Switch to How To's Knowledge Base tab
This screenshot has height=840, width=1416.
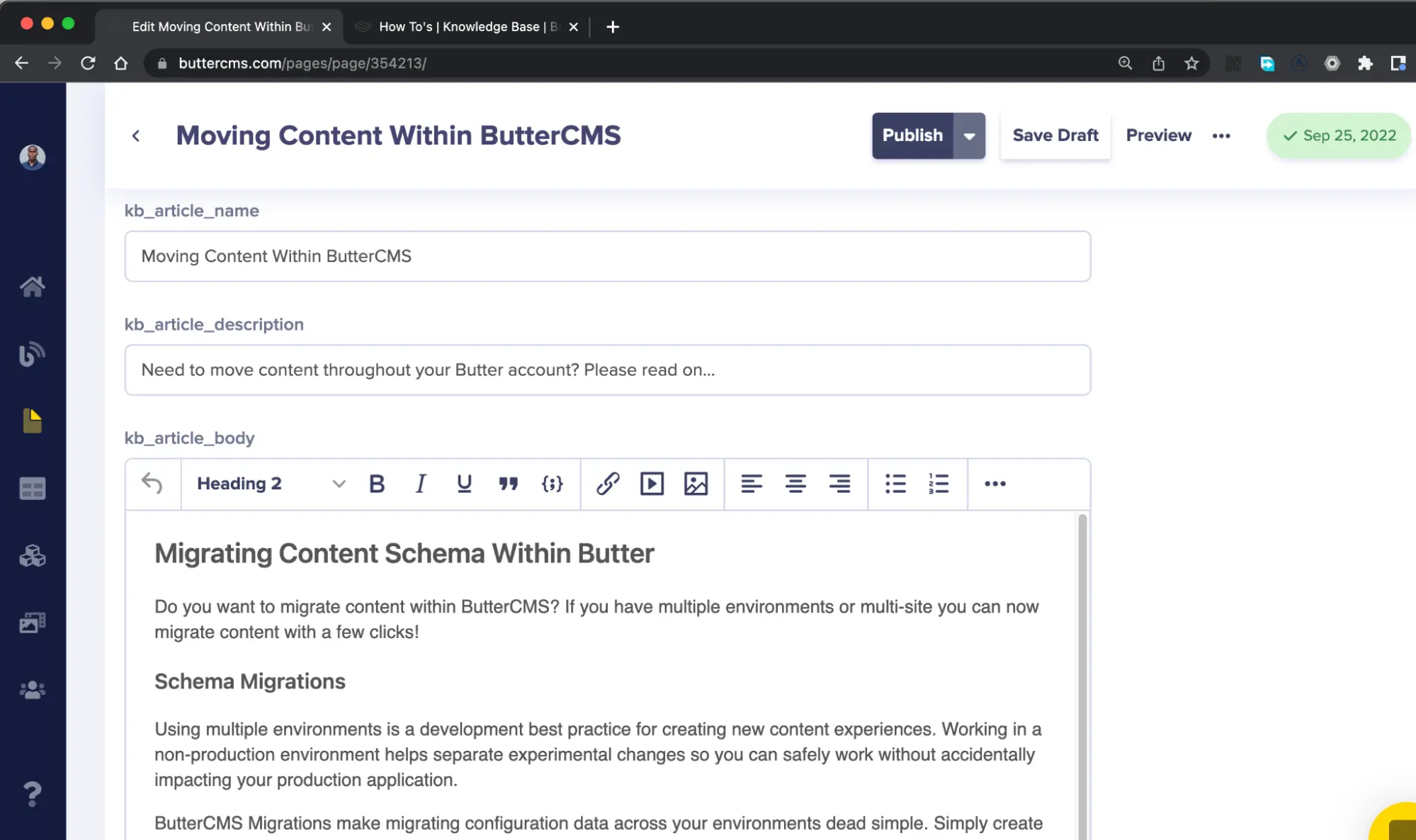click(x=468, y=27)
